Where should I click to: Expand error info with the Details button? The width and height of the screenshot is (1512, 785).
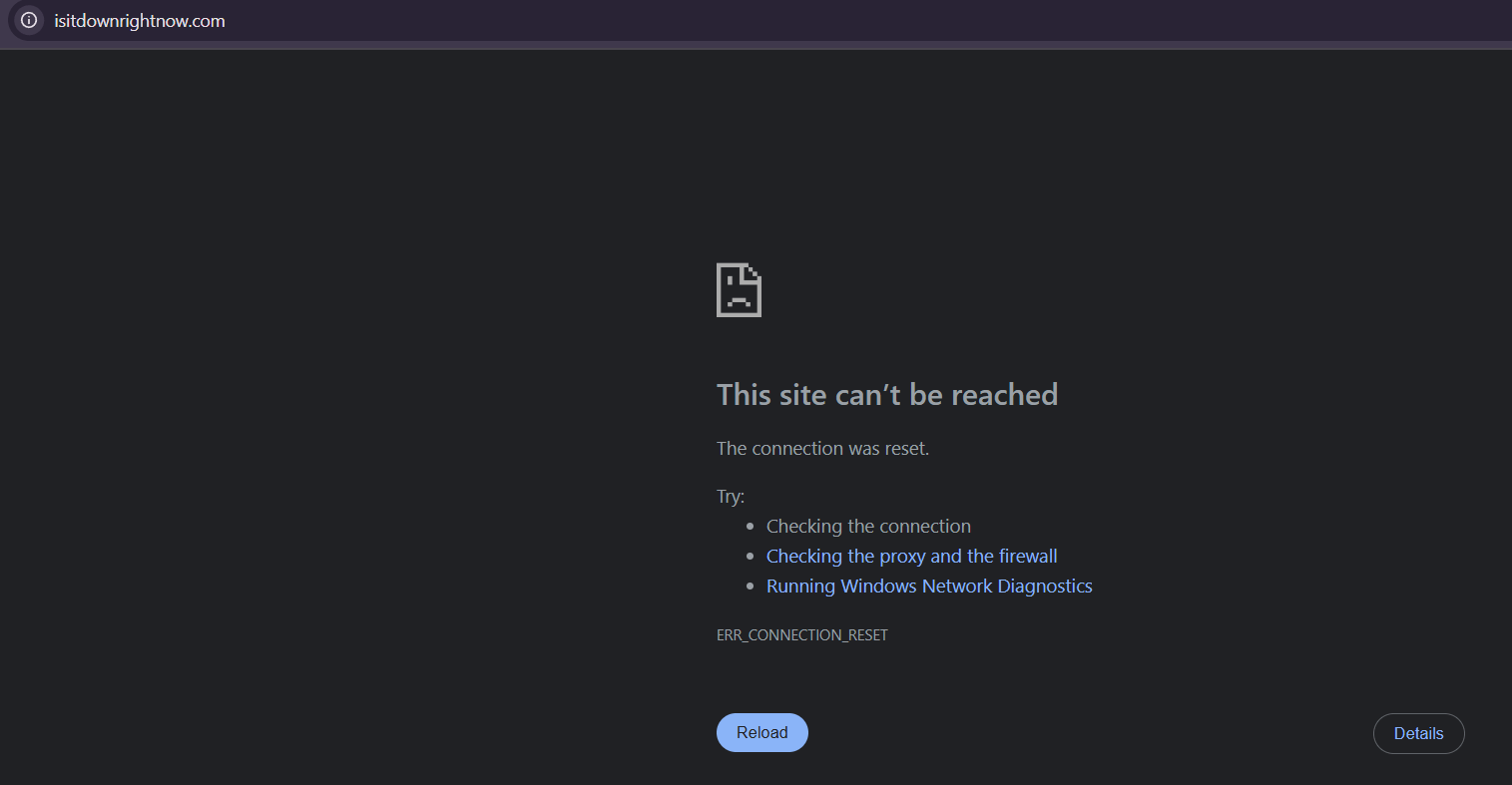pyautogui.click(x=1418, y=733)
